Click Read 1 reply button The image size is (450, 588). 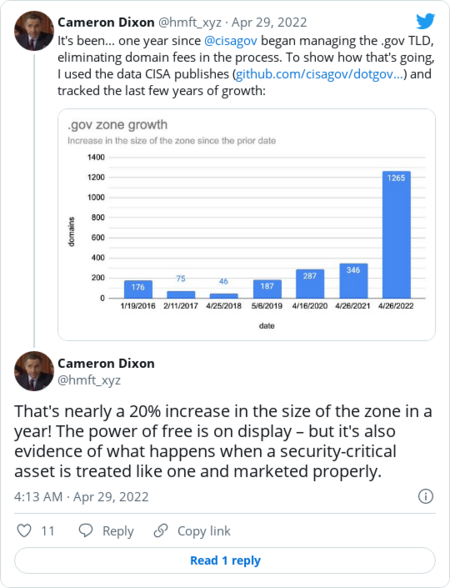225,560
